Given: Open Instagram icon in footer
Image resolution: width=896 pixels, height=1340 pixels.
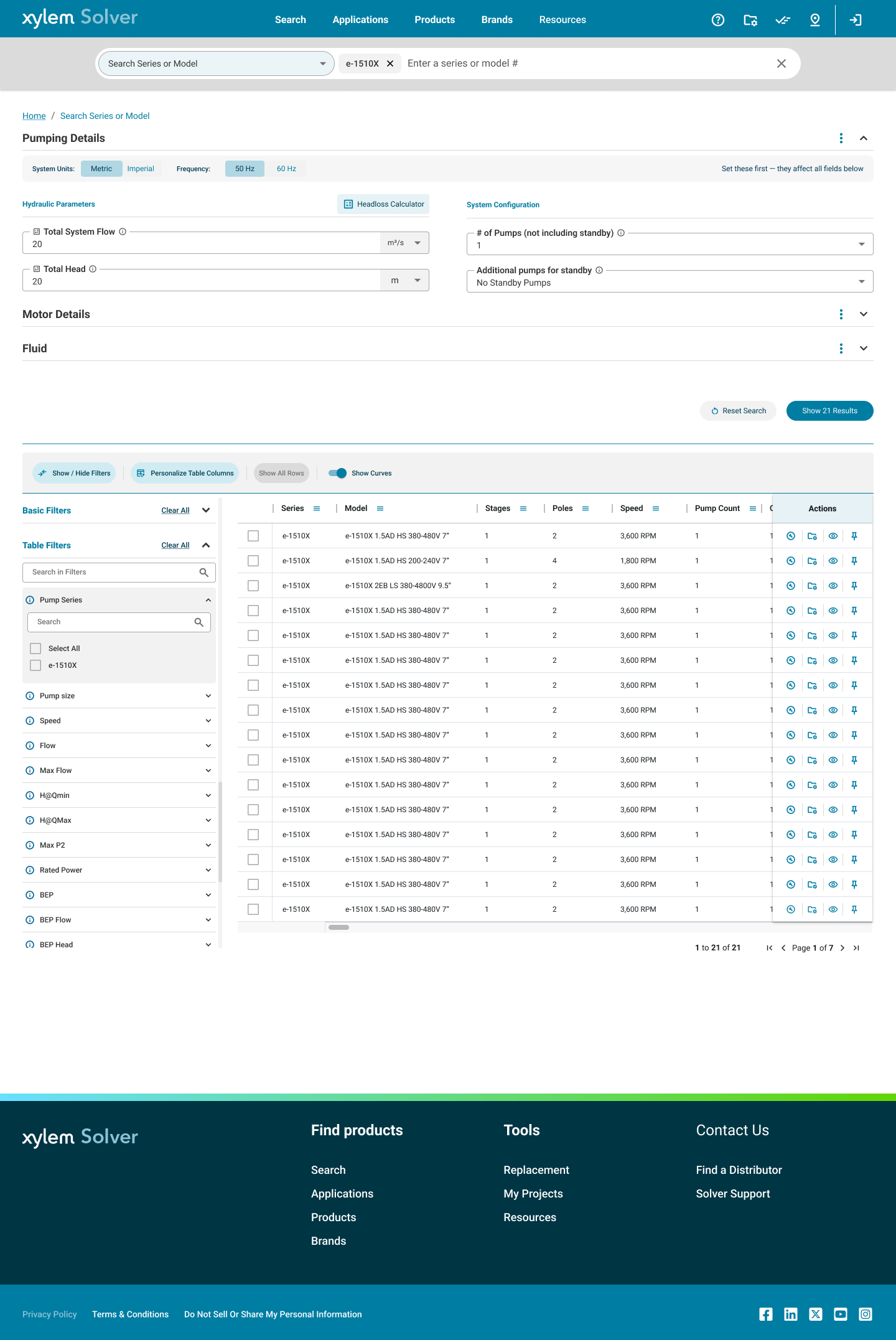Looking at the screenshot, I should point(866,1314).
